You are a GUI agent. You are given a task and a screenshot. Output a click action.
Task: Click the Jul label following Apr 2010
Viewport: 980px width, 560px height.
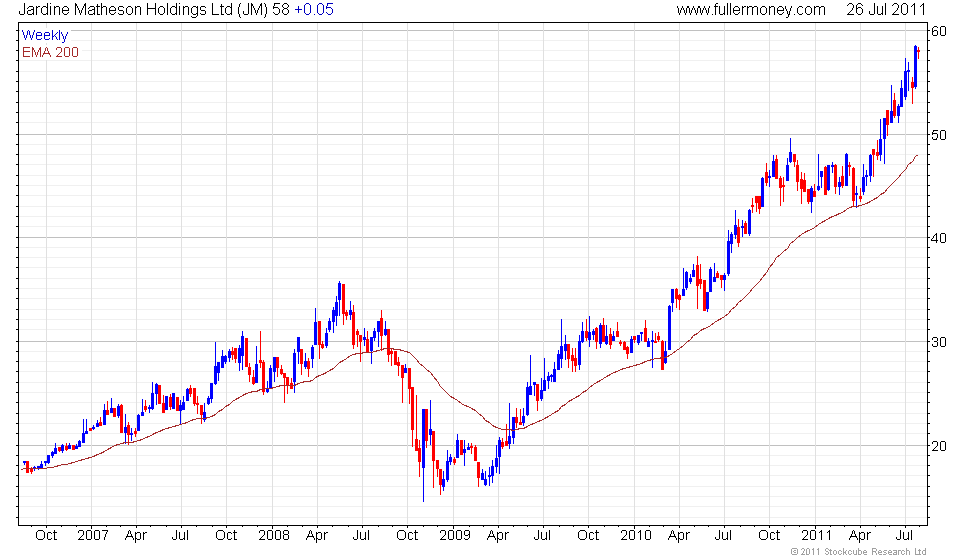click(x=723, y=535)
